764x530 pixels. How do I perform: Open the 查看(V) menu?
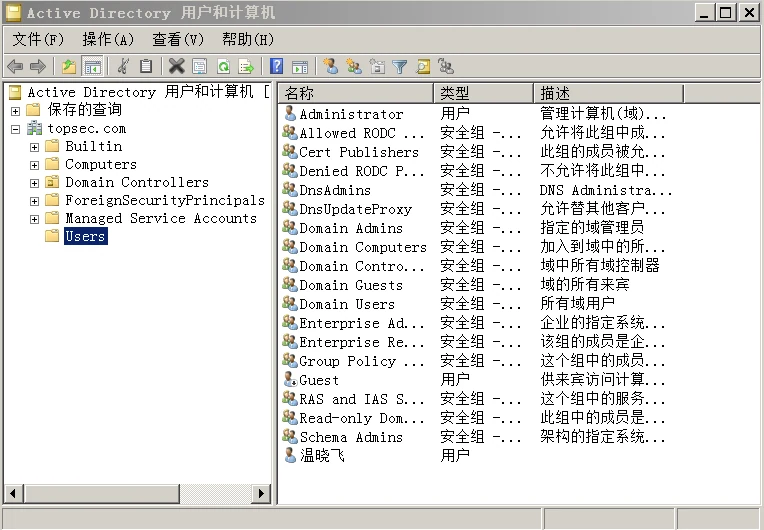(x=178, y=39)
